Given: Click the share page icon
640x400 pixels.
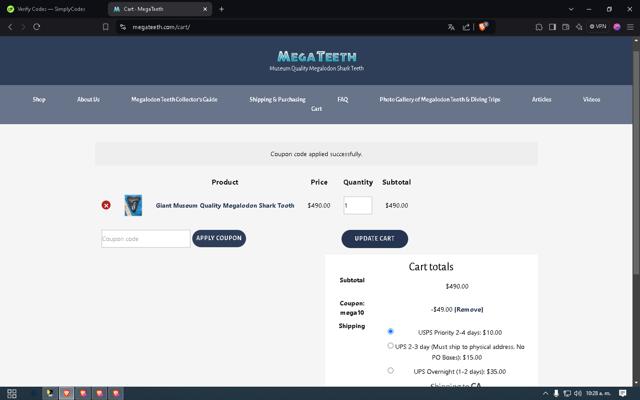Looking at the screenshot, I should coord(466,27).
